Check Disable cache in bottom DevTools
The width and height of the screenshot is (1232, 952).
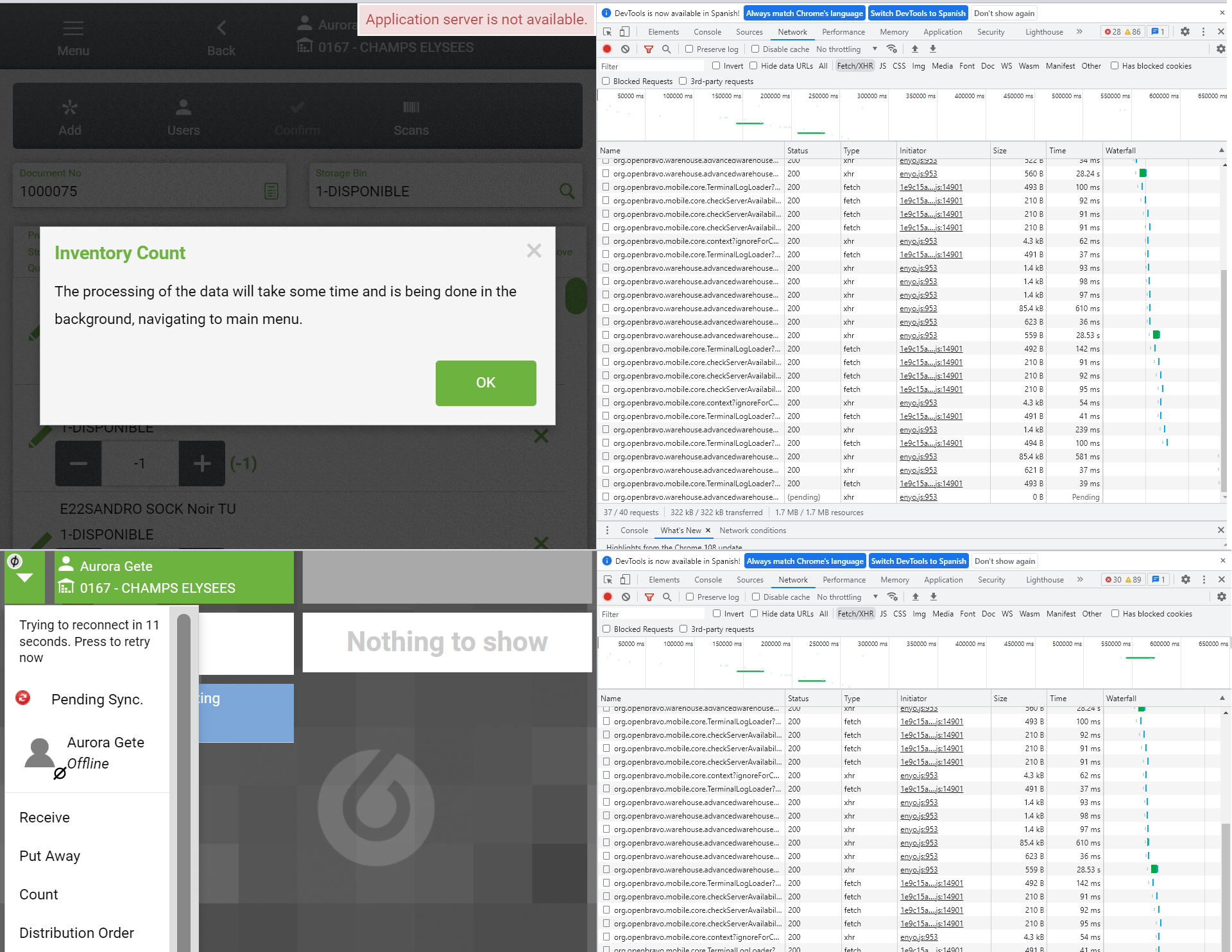click(x=756, y=597)
